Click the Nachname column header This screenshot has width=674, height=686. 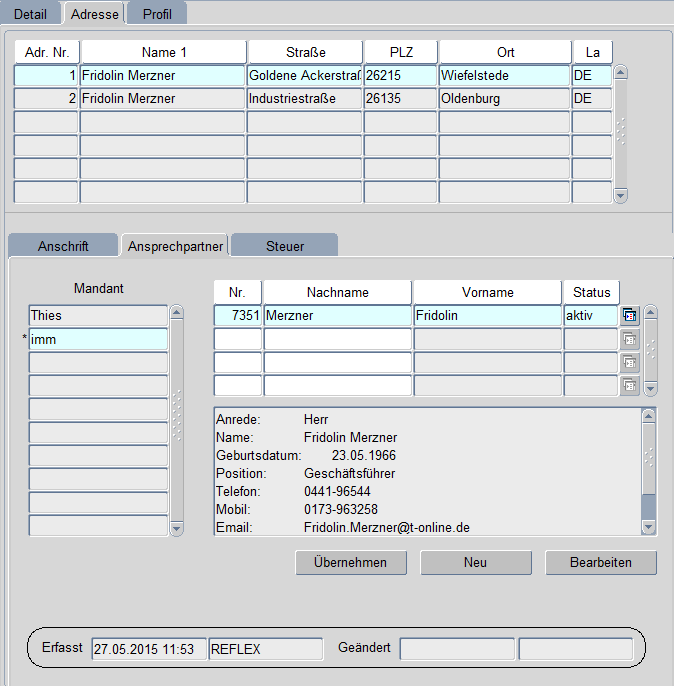click(337, 292)
